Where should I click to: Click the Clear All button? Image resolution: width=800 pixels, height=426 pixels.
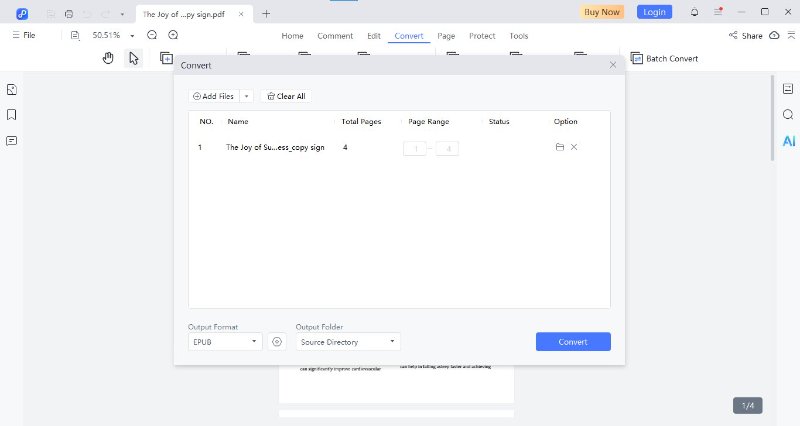(x=286, y=96)
